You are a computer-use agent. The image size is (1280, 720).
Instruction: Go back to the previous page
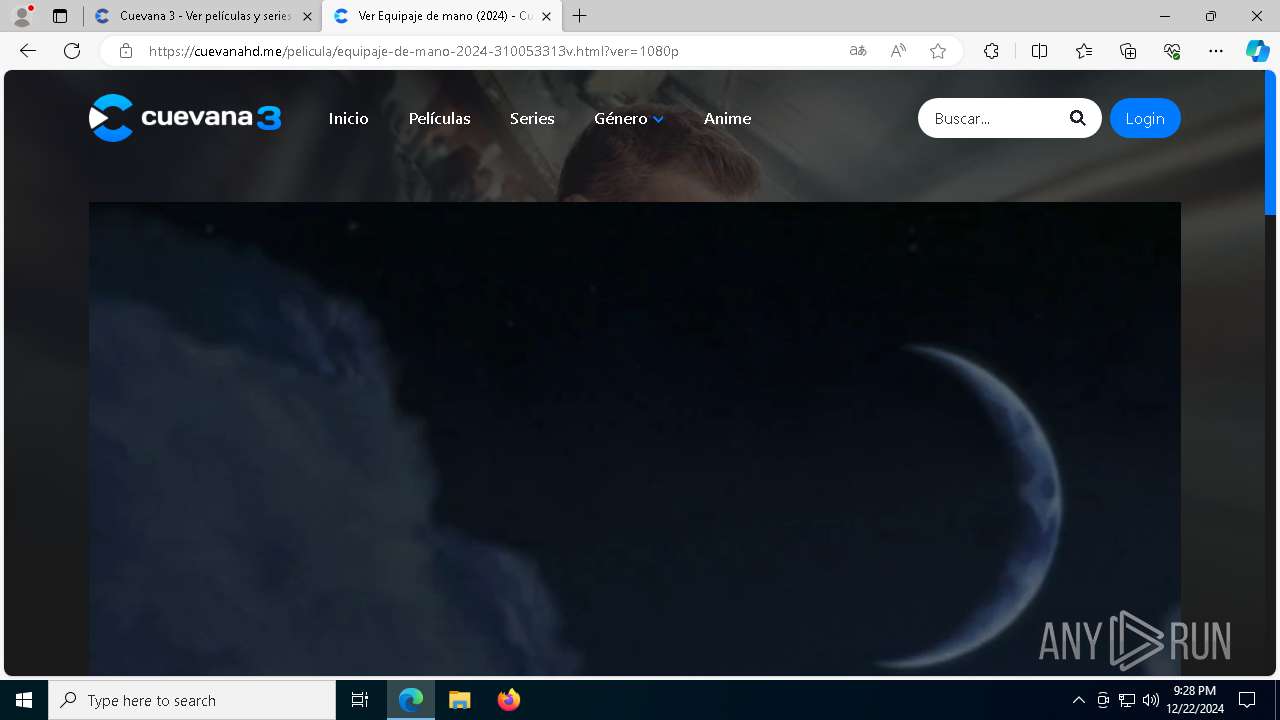point(28,51)
